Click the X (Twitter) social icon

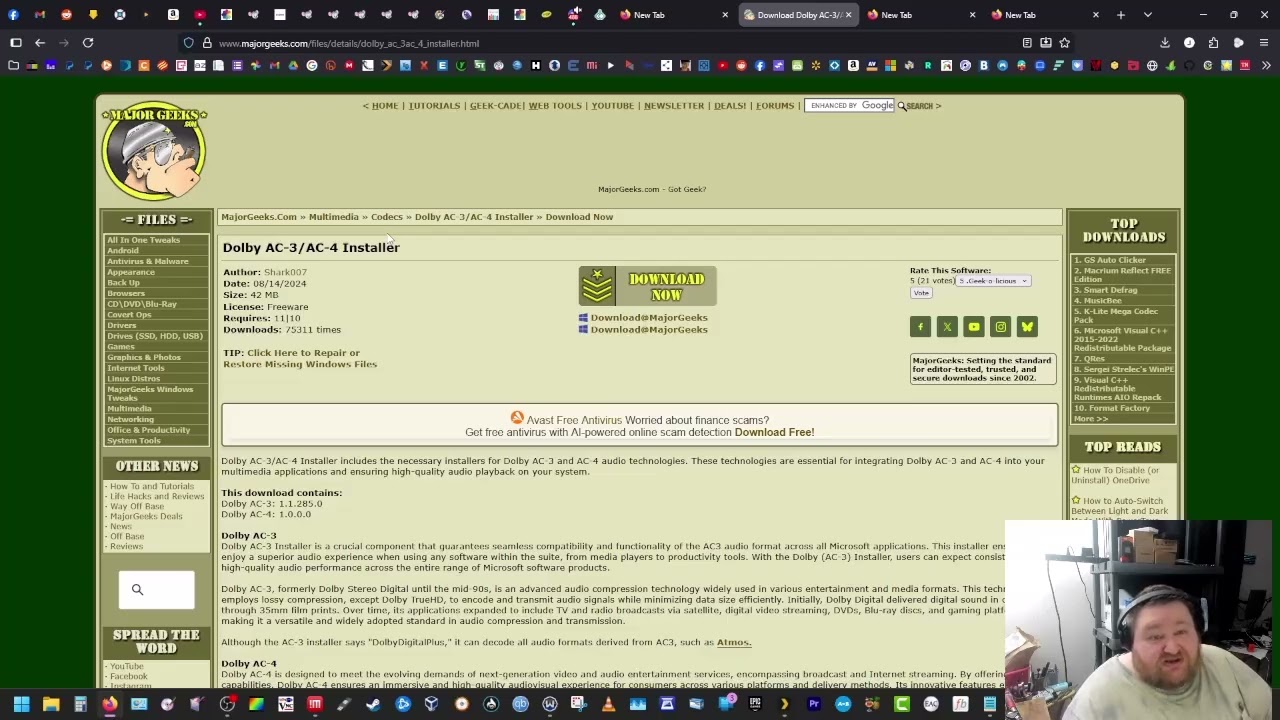click(947, 327)
